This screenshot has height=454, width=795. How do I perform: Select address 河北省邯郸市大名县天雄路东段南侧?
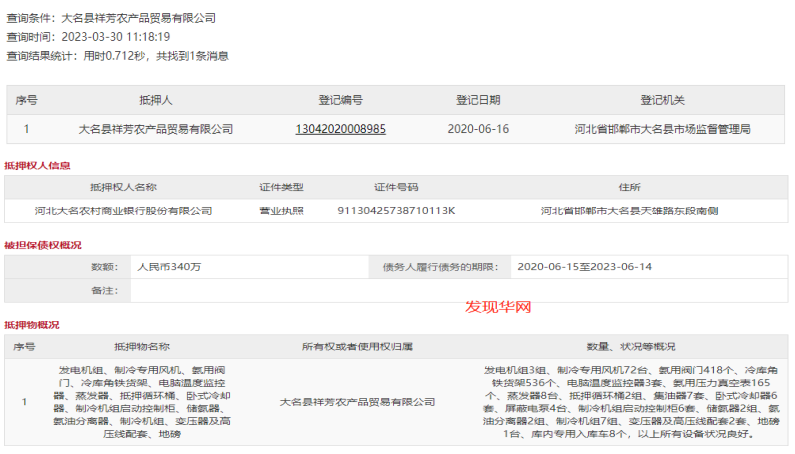[629, 211]
